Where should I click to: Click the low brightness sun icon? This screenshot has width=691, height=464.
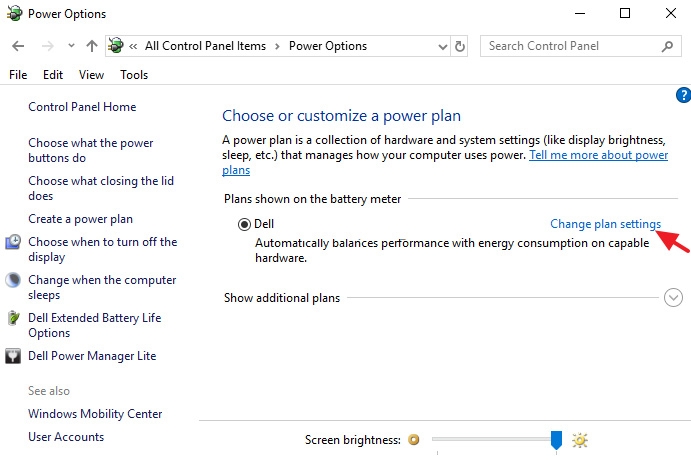(413, 439)
